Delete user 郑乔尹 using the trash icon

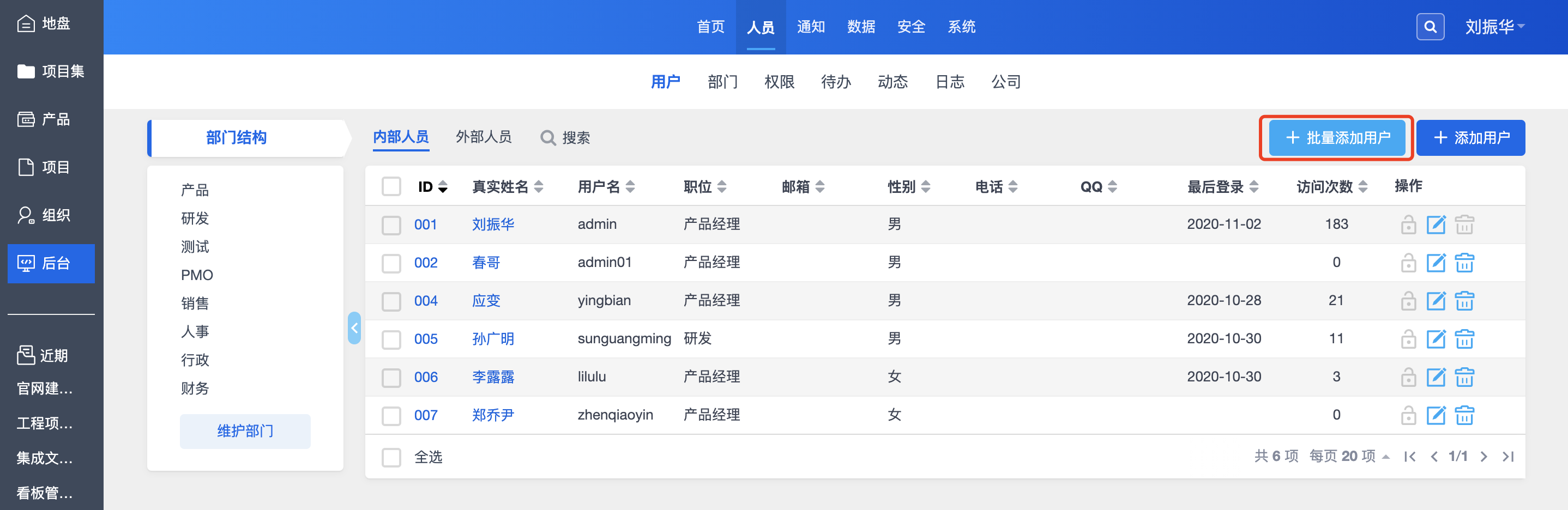pyautogui.click(x=1464, y=416)
